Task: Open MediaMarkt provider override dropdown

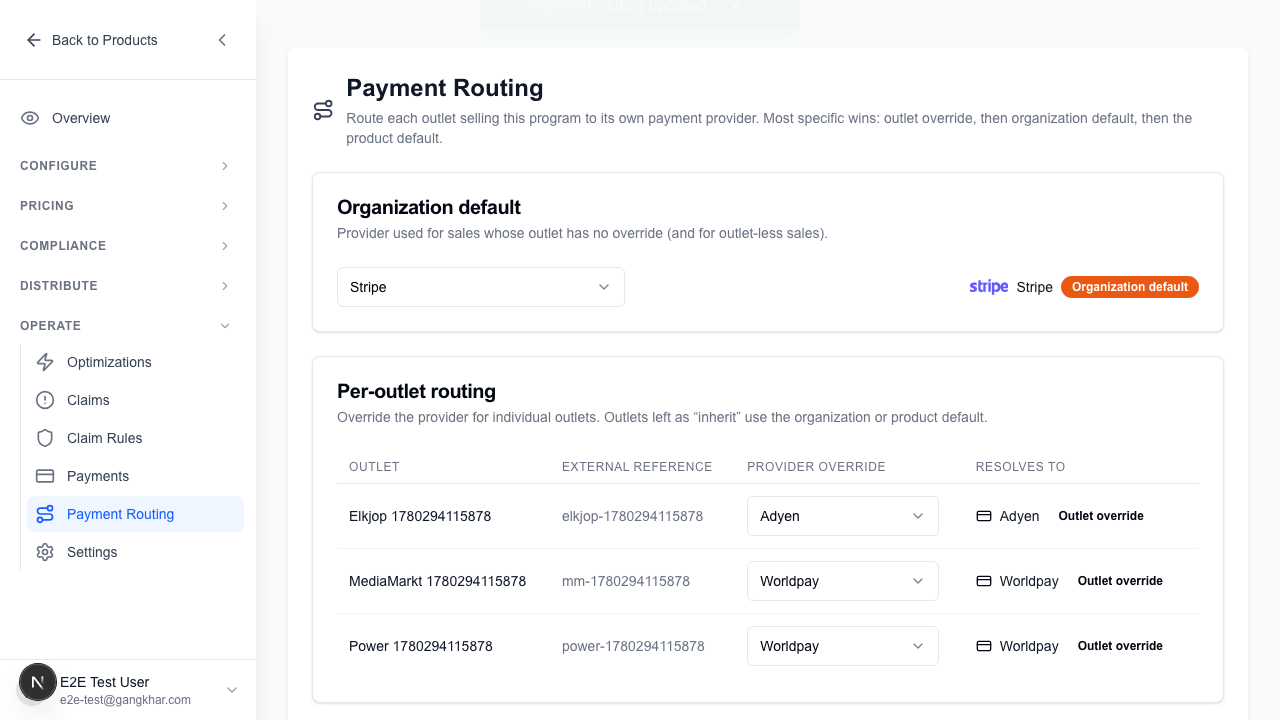Action: pos(843,581)
